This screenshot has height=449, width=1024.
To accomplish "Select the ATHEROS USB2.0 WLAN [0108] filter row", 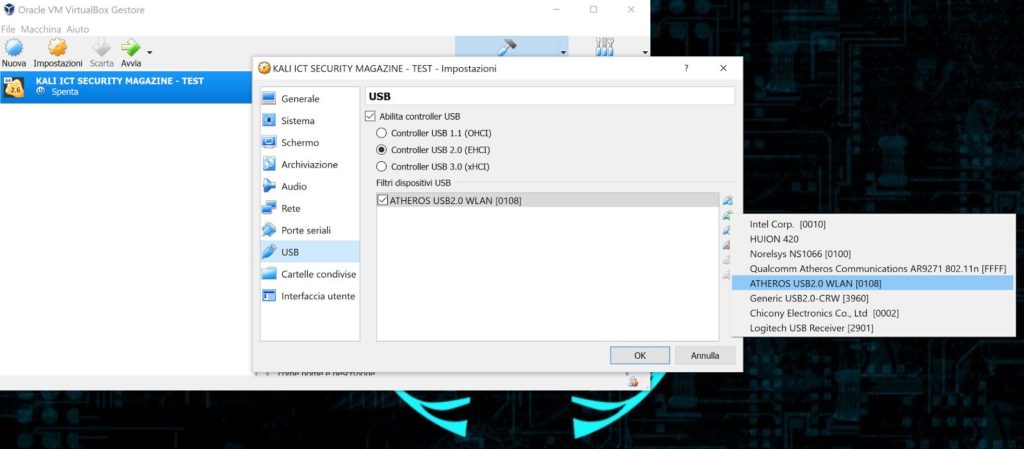I will [547, 200].
